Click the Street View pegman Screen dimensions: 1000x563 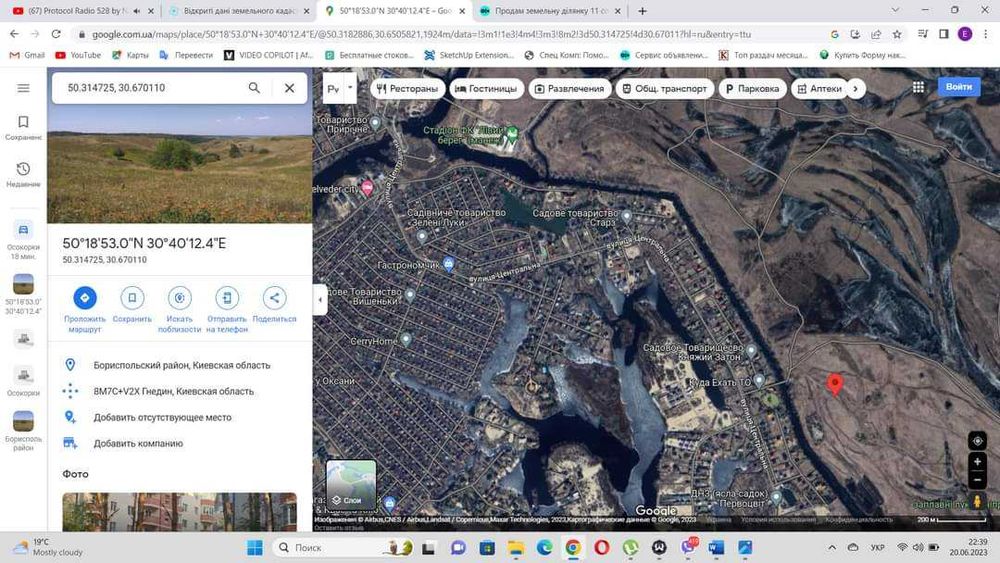(x=977, y=501)
